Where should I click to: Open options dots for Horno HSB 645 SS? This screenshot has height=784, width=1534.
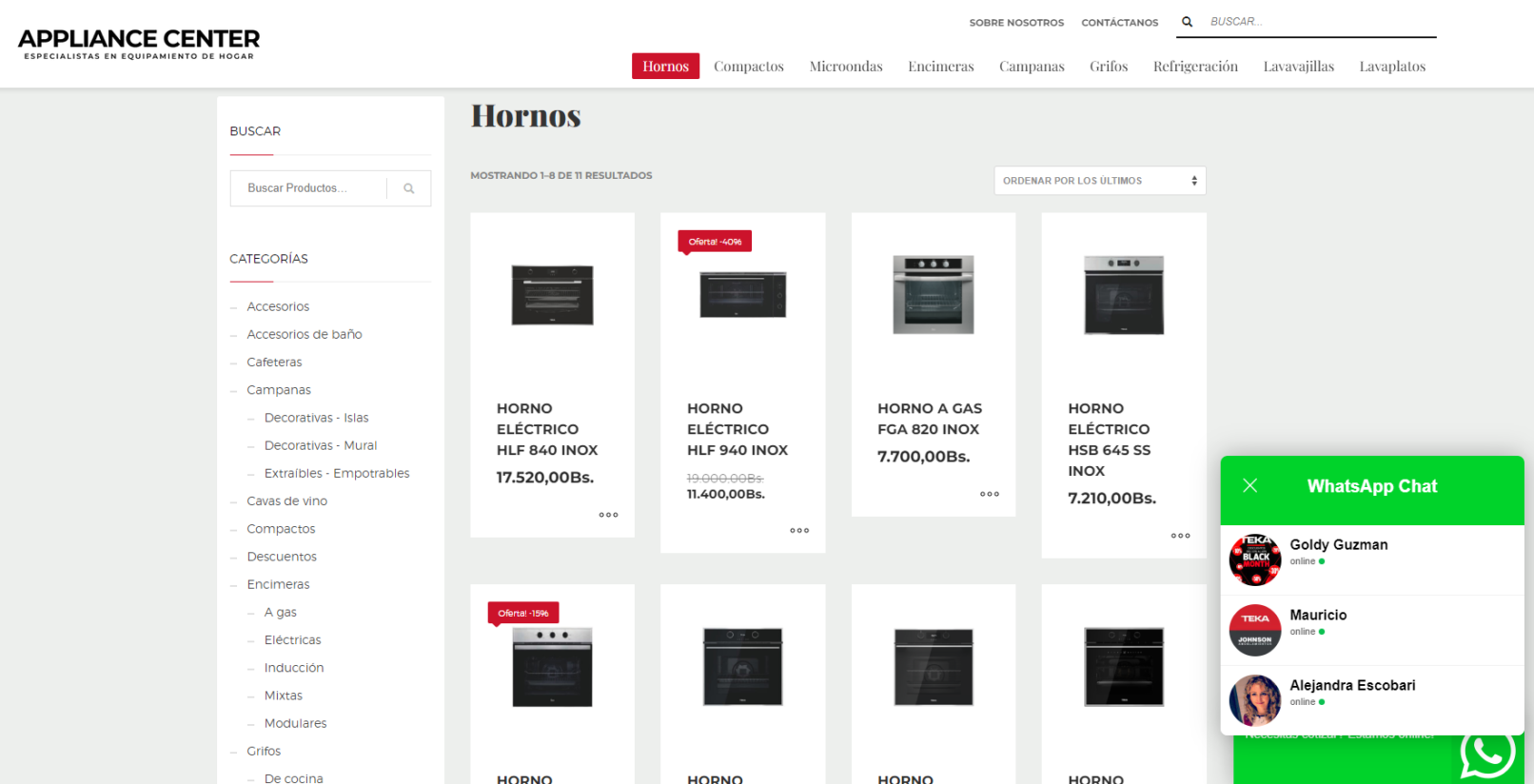[1180, 536]
